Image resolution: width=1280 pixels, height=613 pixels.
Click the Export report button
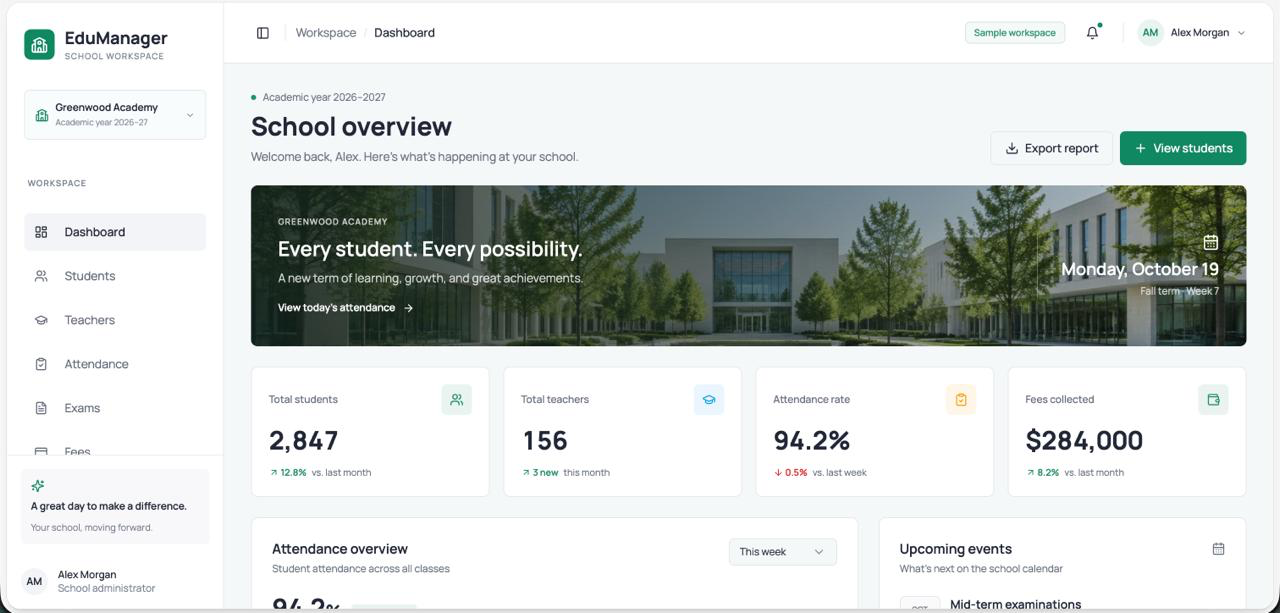[x=1051, y=148]
